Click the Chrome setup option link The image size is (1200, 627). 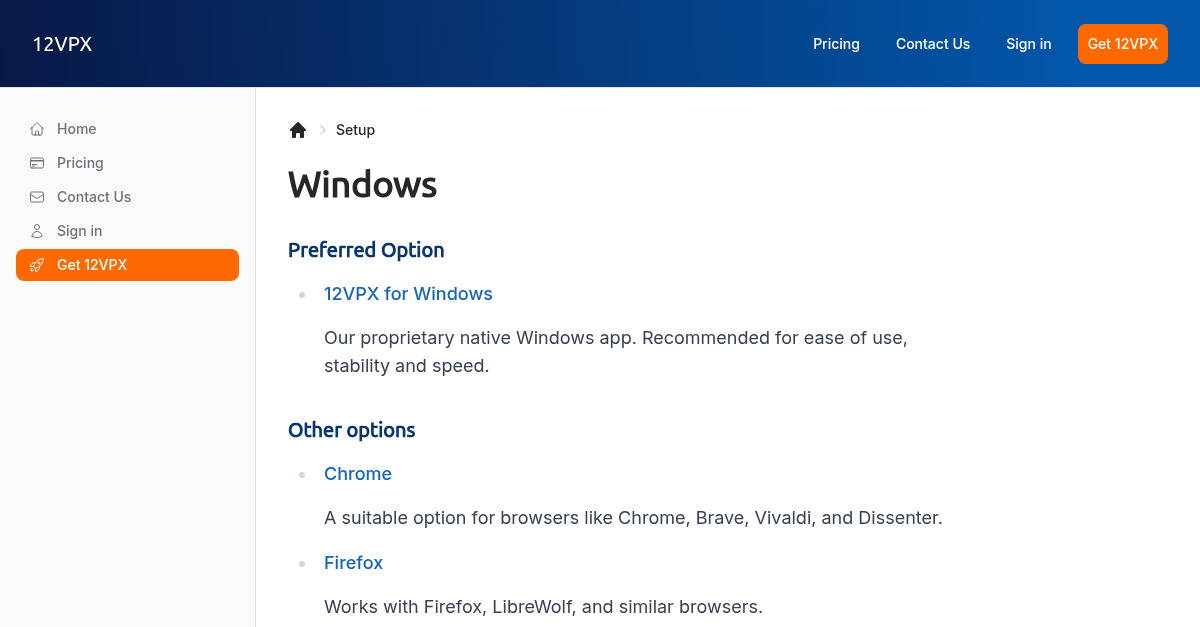358,473
